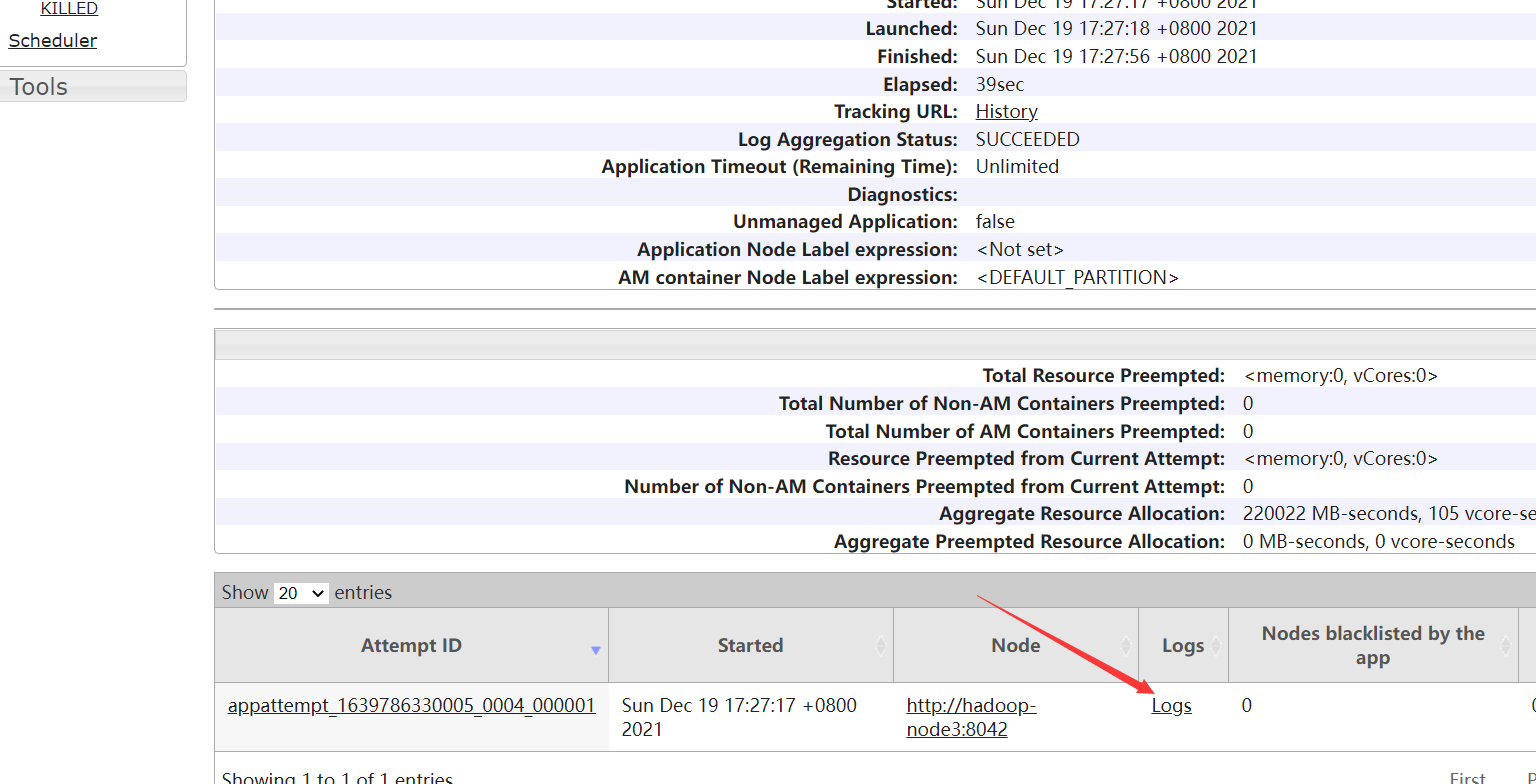This screenshot has height=784, width=1536.
Task: Click the Unlimited application timeout value
Action: pyautogui.click(x=1017, y=166)
